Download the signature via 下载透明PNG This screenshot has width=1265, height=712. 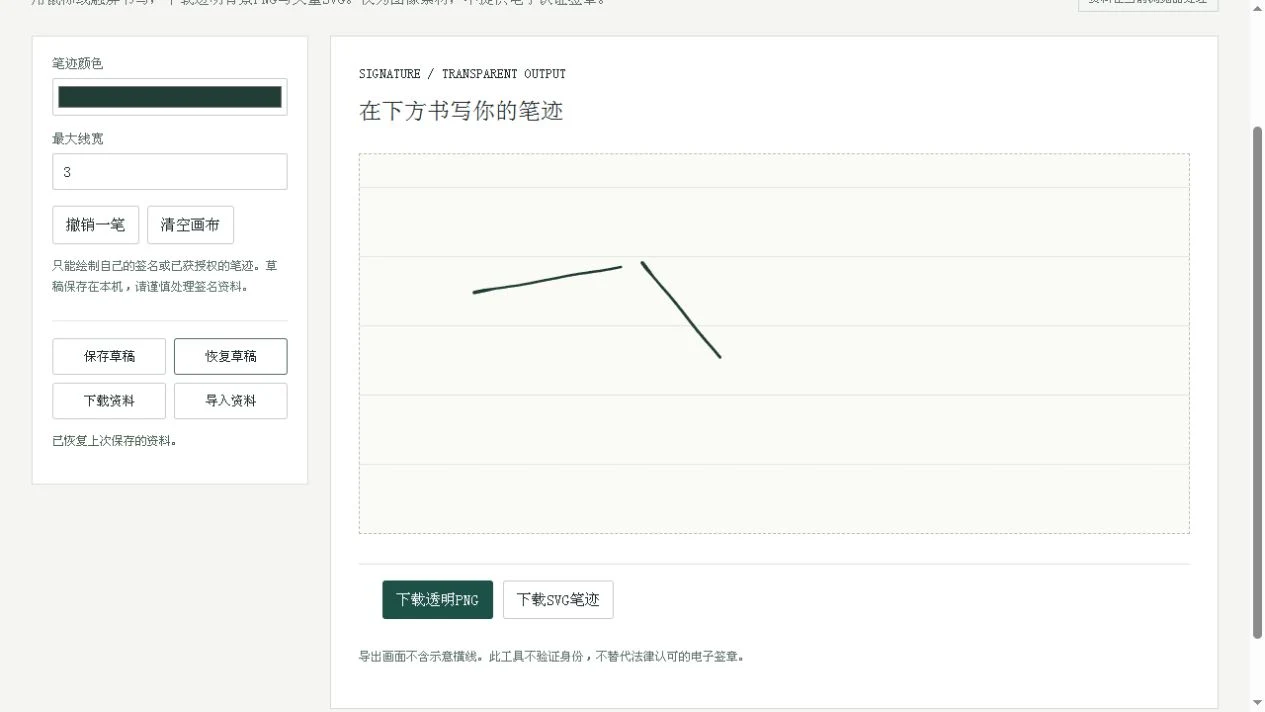(437, 600)
